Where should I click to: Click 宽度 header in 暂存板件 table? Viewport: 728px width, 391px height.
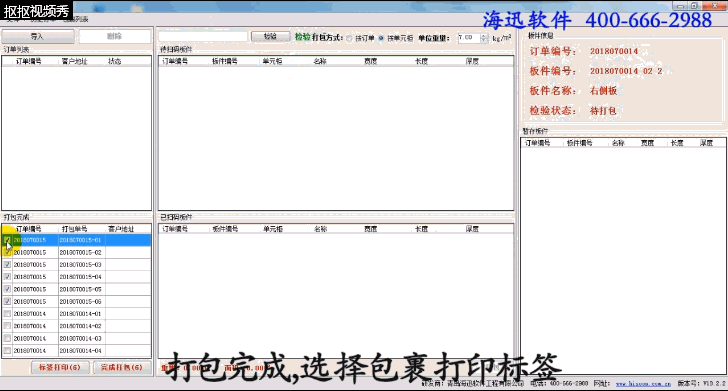tap(647, 143)
